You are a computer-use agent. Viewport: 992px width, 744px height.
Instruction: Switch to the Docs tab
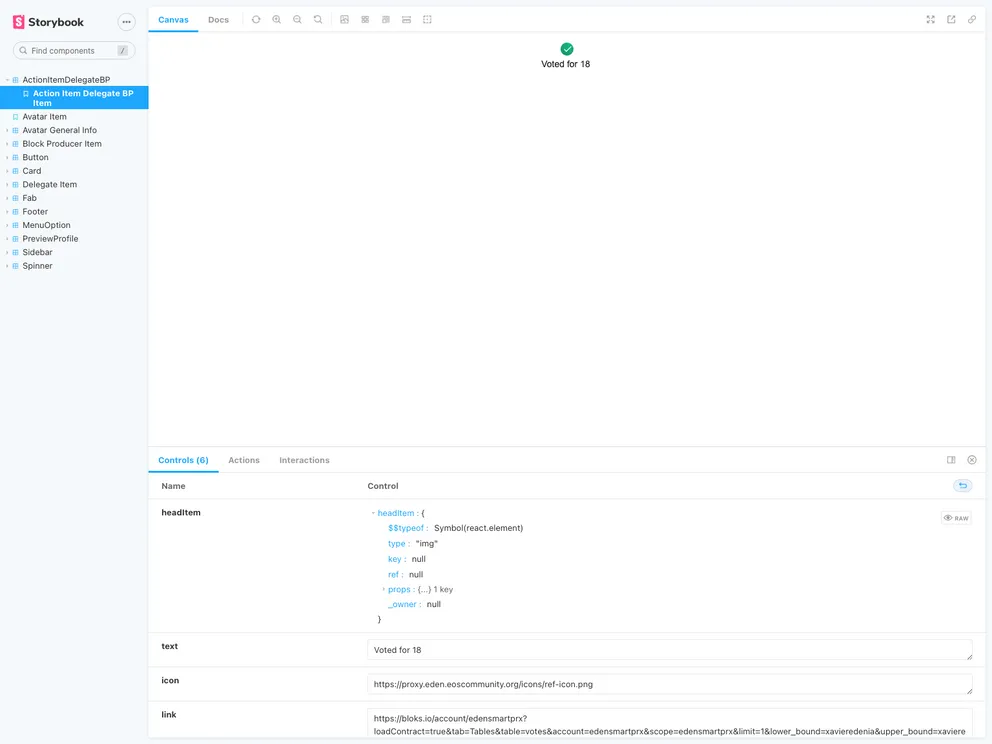coord(218,18)
